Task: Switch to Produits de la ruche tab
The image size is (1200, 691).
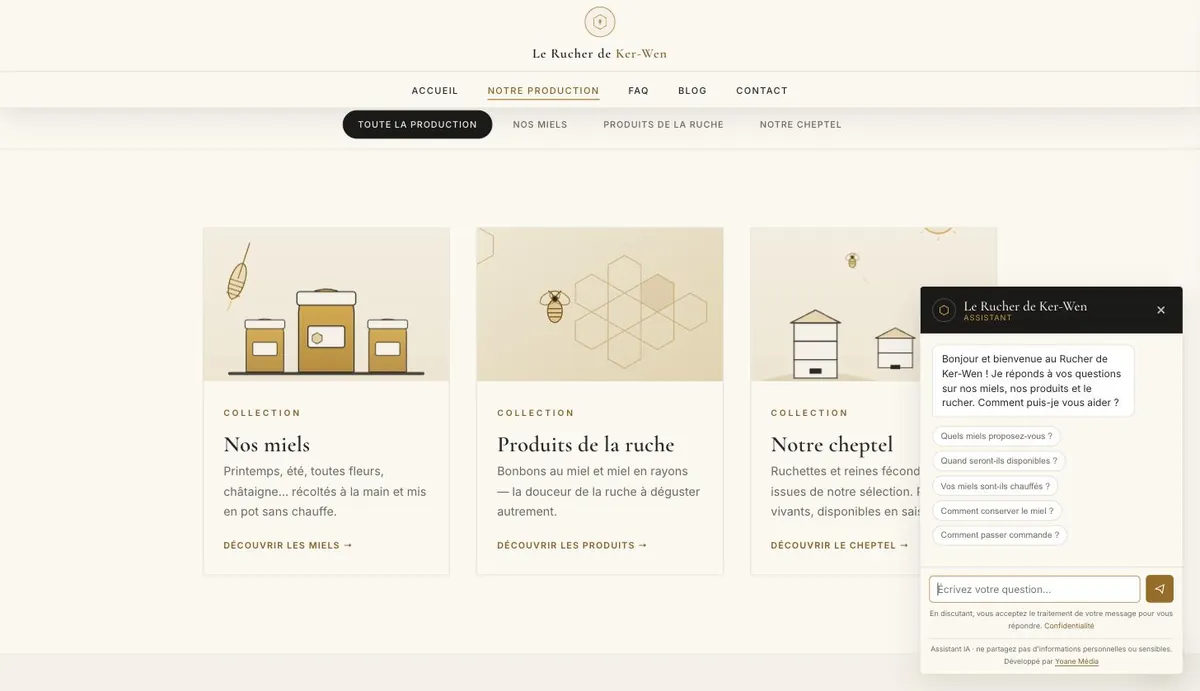Action: click(x=663, y=125)
